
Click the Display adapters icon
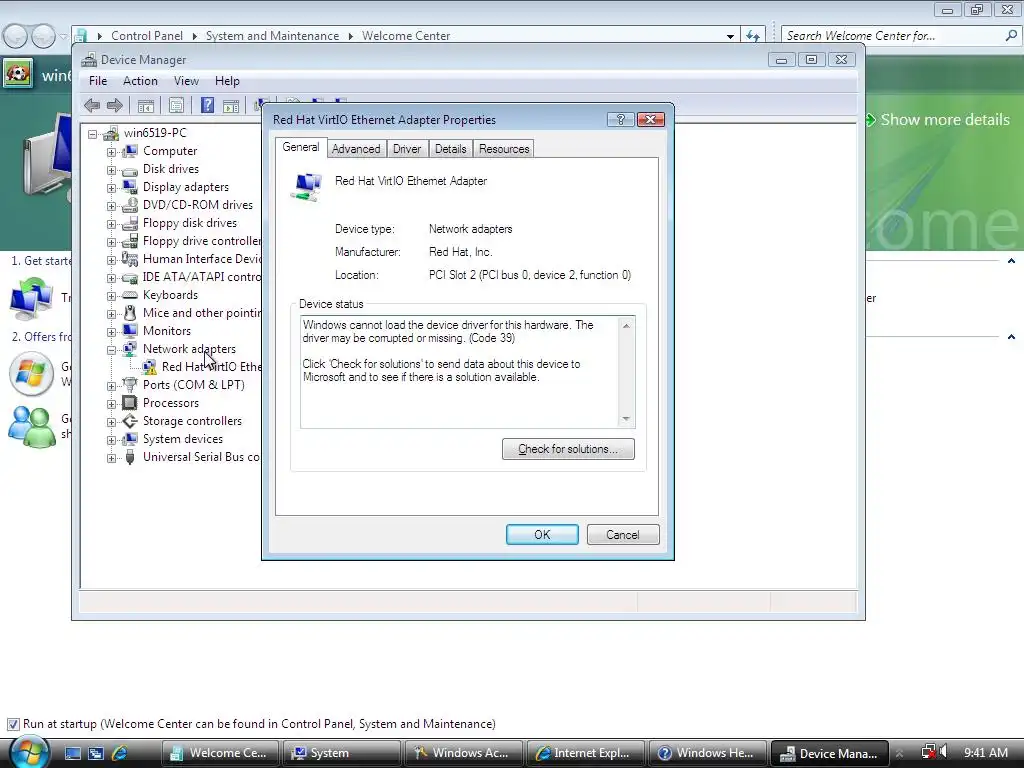click(x=130, y=187)
